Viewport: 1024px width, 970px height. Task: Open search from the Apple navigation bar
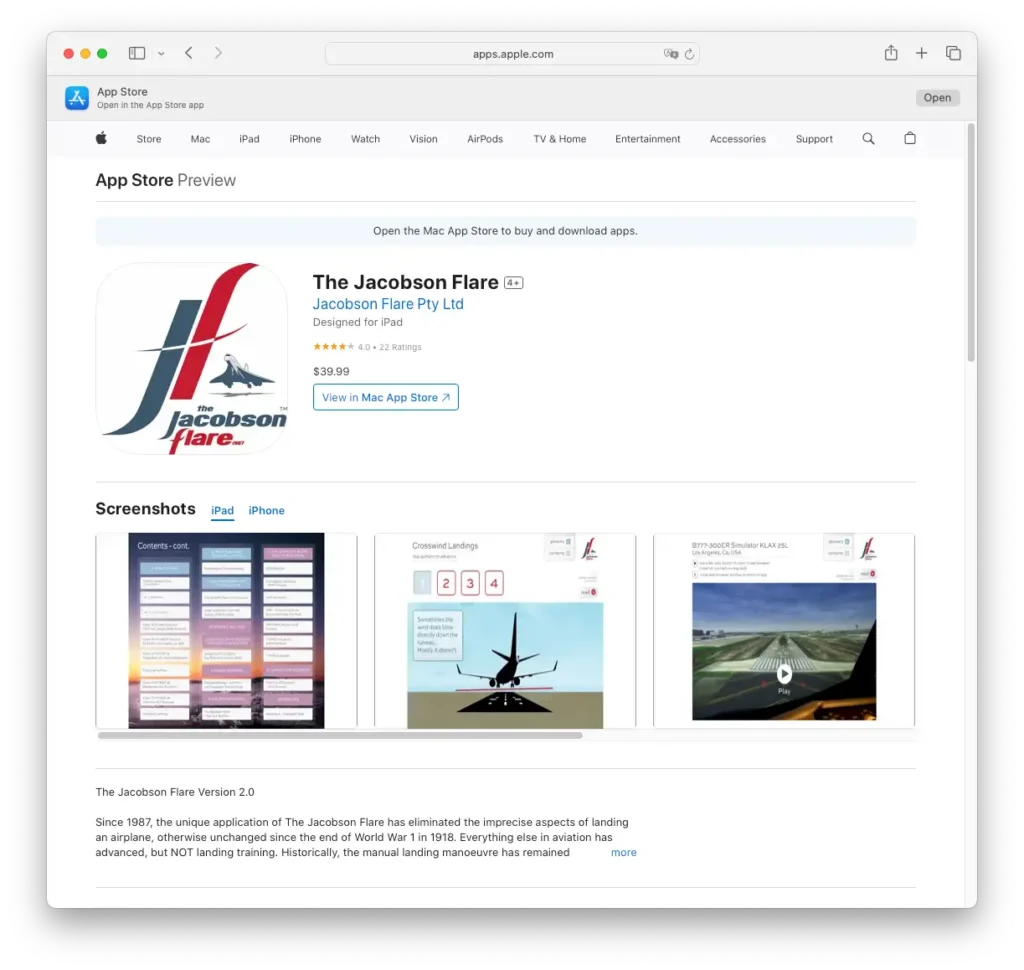(x=868, y=139)
